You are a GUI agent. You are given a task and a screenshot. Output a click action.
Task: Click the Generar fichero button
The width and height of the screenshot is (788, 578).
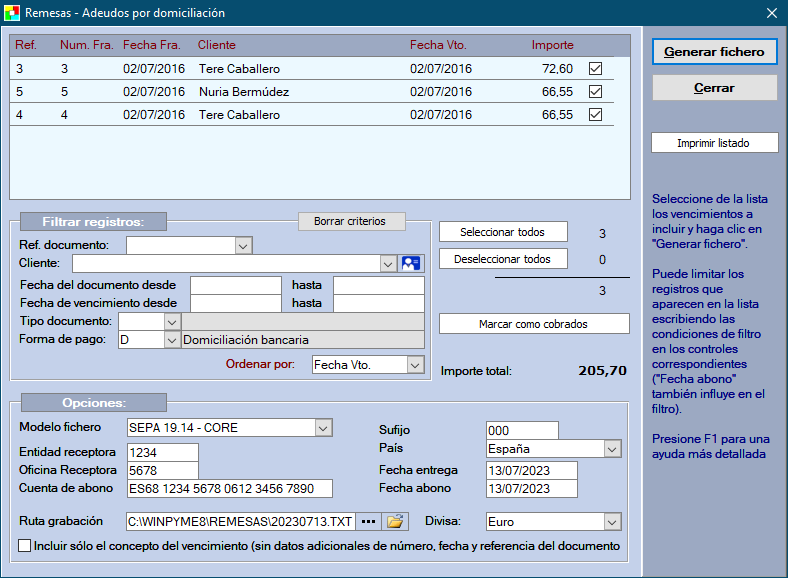coord(714,52)
